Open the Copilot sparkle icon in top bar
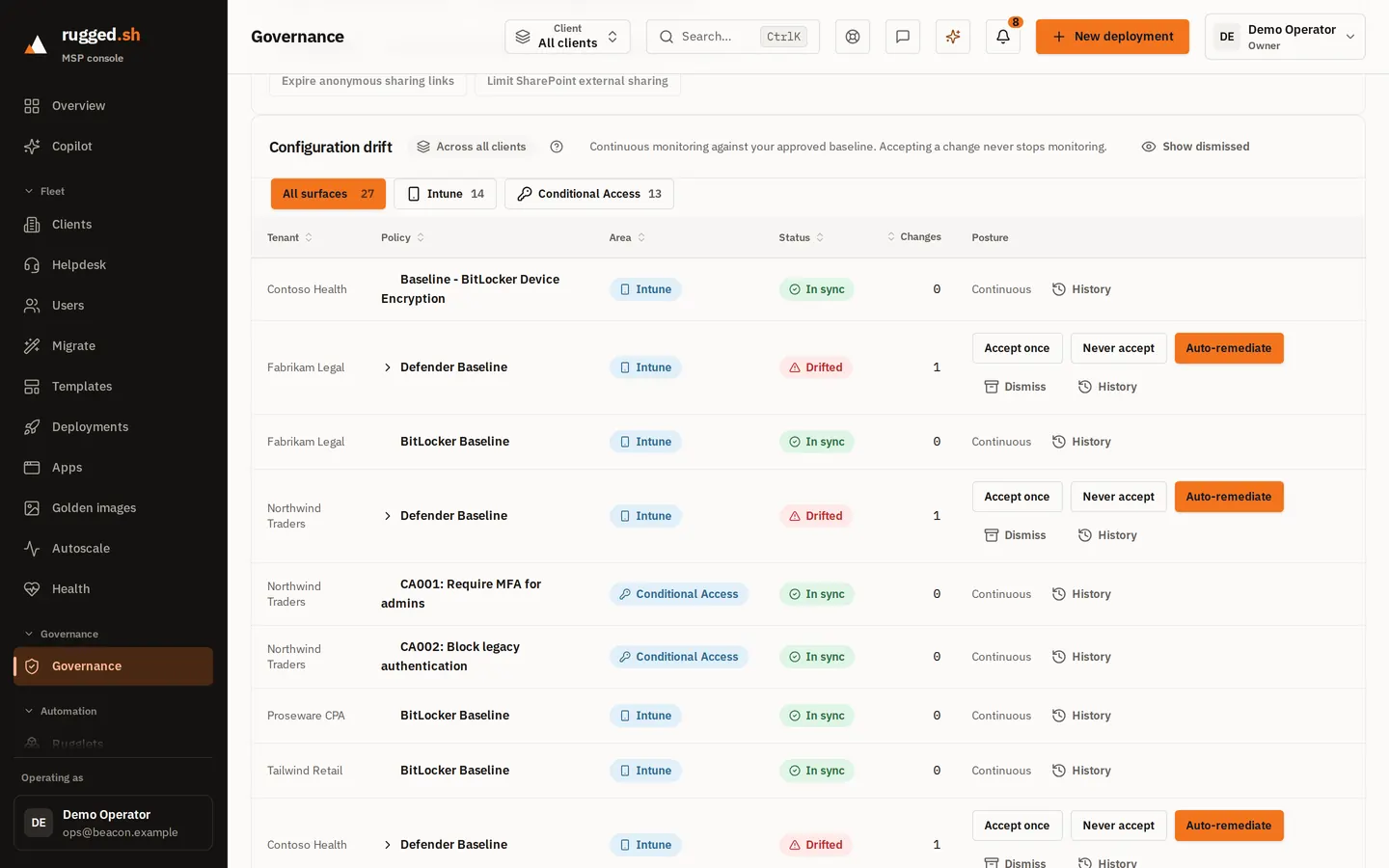The image size is (1389, 868). pyautogui.click(x=952, y=37)
